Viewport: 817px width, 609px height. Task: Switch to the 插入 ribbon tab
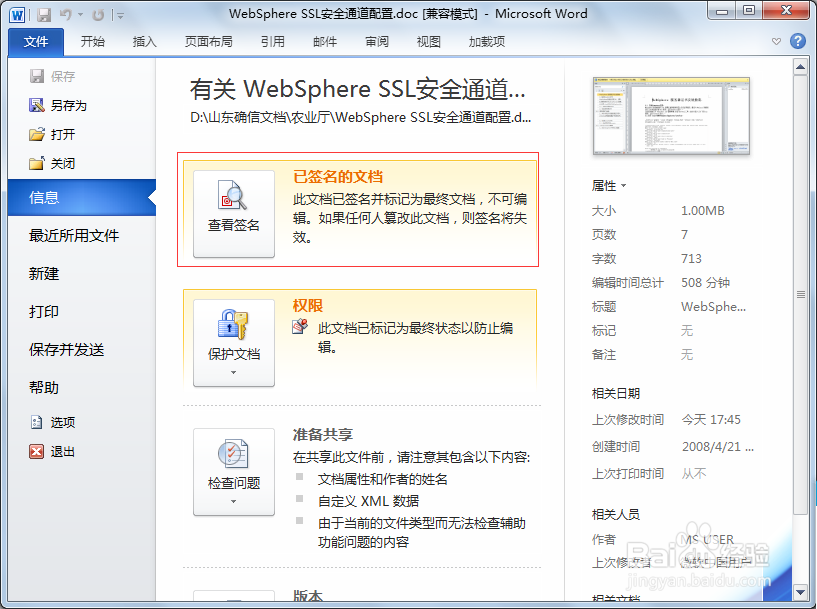143,41
